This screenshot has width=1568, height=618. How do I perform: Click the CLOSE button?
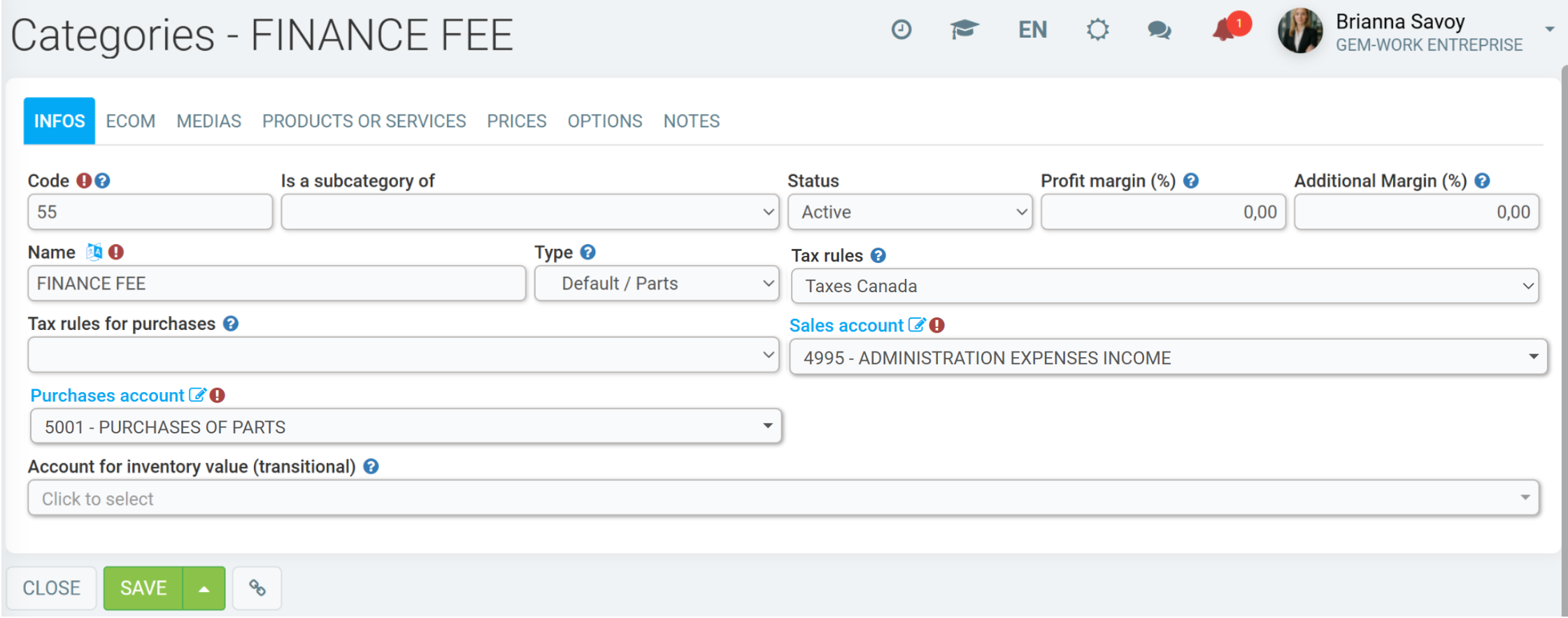click(51, 588)
